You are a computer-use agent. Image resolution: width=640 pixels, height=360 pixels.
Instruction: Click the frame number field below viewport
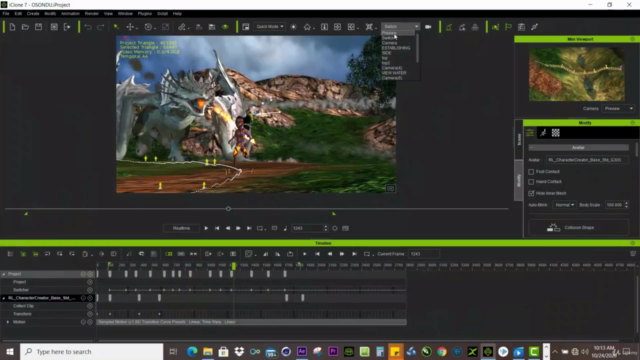308,228
